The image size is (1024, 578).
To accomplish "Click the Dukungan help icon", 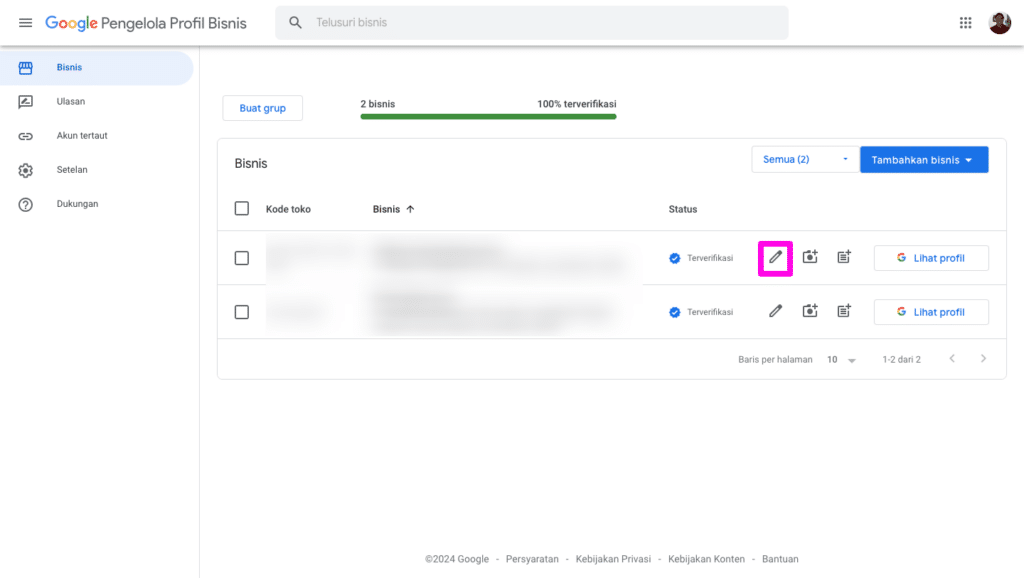I will click(25, 204).
